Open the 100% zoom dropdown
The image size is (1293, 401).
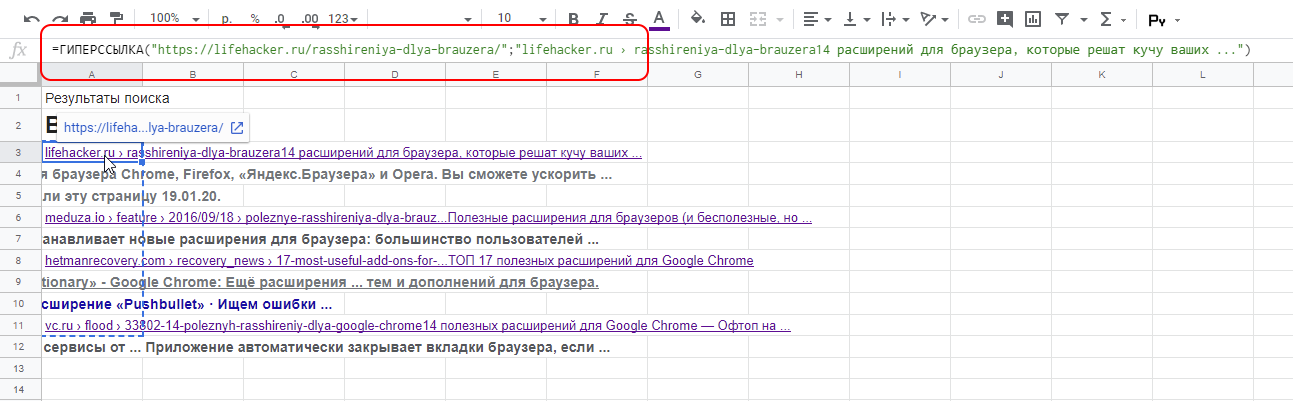coord(173,19)
